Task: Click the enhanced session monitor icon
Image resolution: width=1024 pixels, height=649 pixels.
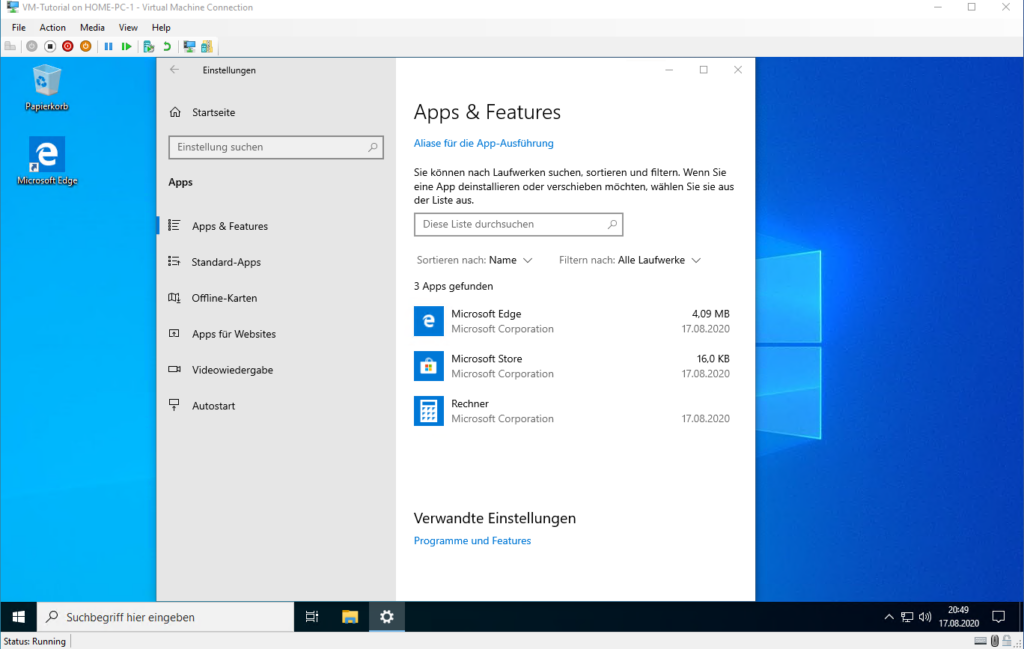Action: click(x=189, y=46)
